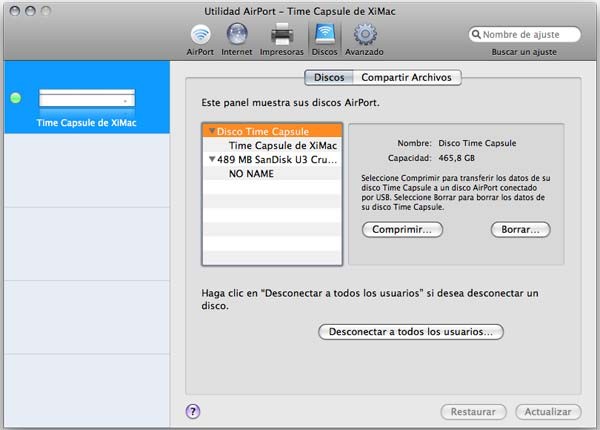
Task: Click the window minimize button
Action: pos(30,11)
